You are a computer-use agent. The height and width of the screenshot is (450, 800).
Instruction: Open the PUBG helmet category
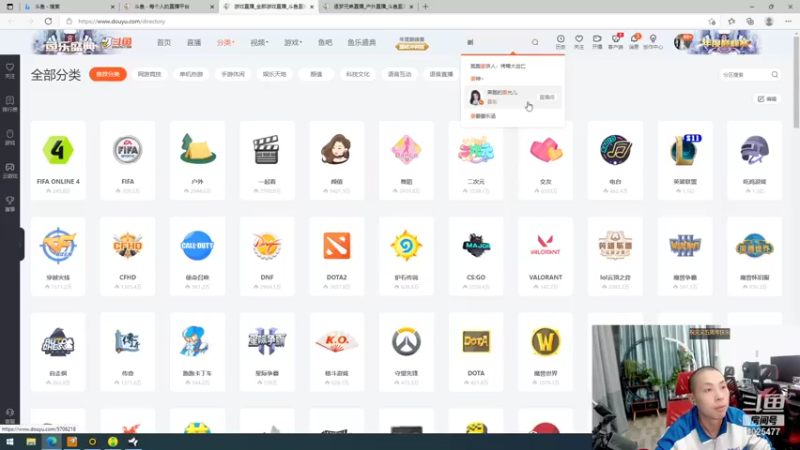click(x=755, y=160)
